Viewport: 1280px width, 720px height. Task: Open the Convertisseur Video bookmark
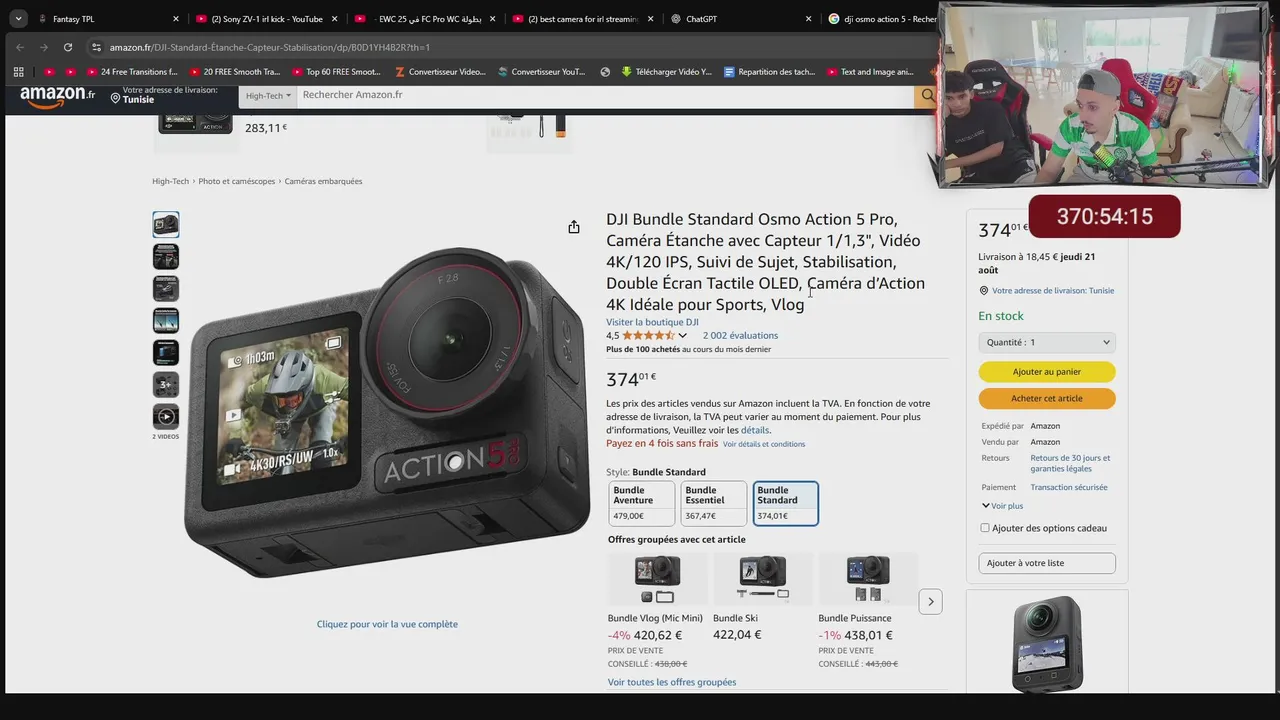(x=441, y=72)
